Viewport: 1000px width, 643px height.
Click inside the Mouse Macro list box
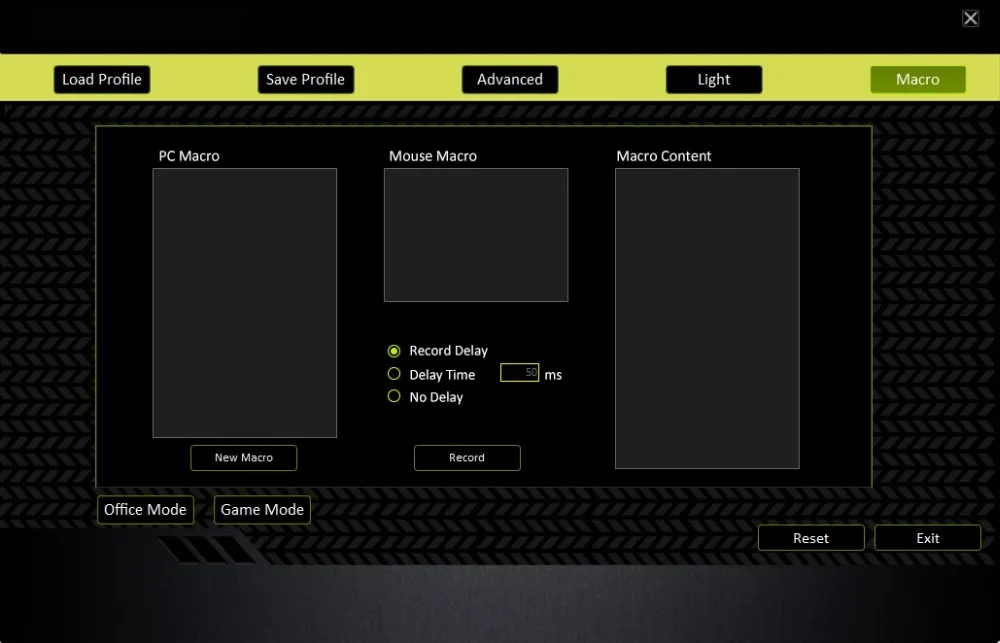coord(476,235)
